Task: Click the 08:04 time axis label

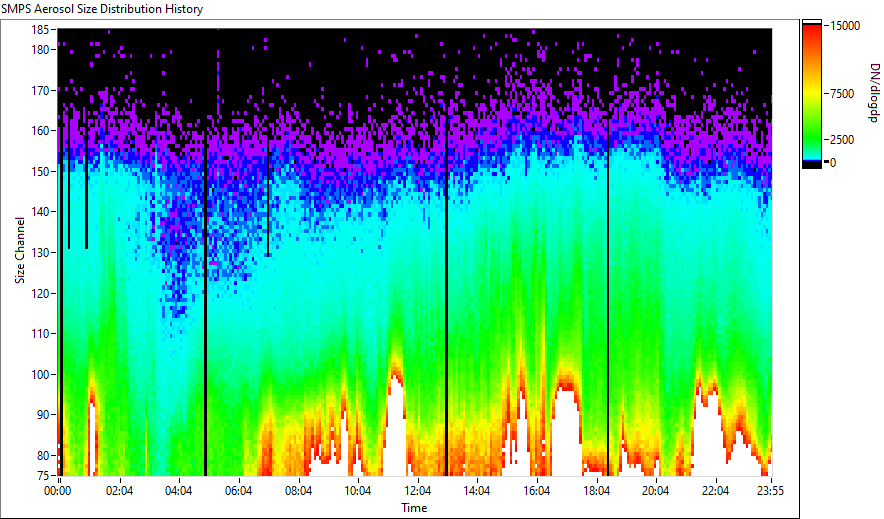Action: (298, 491)
